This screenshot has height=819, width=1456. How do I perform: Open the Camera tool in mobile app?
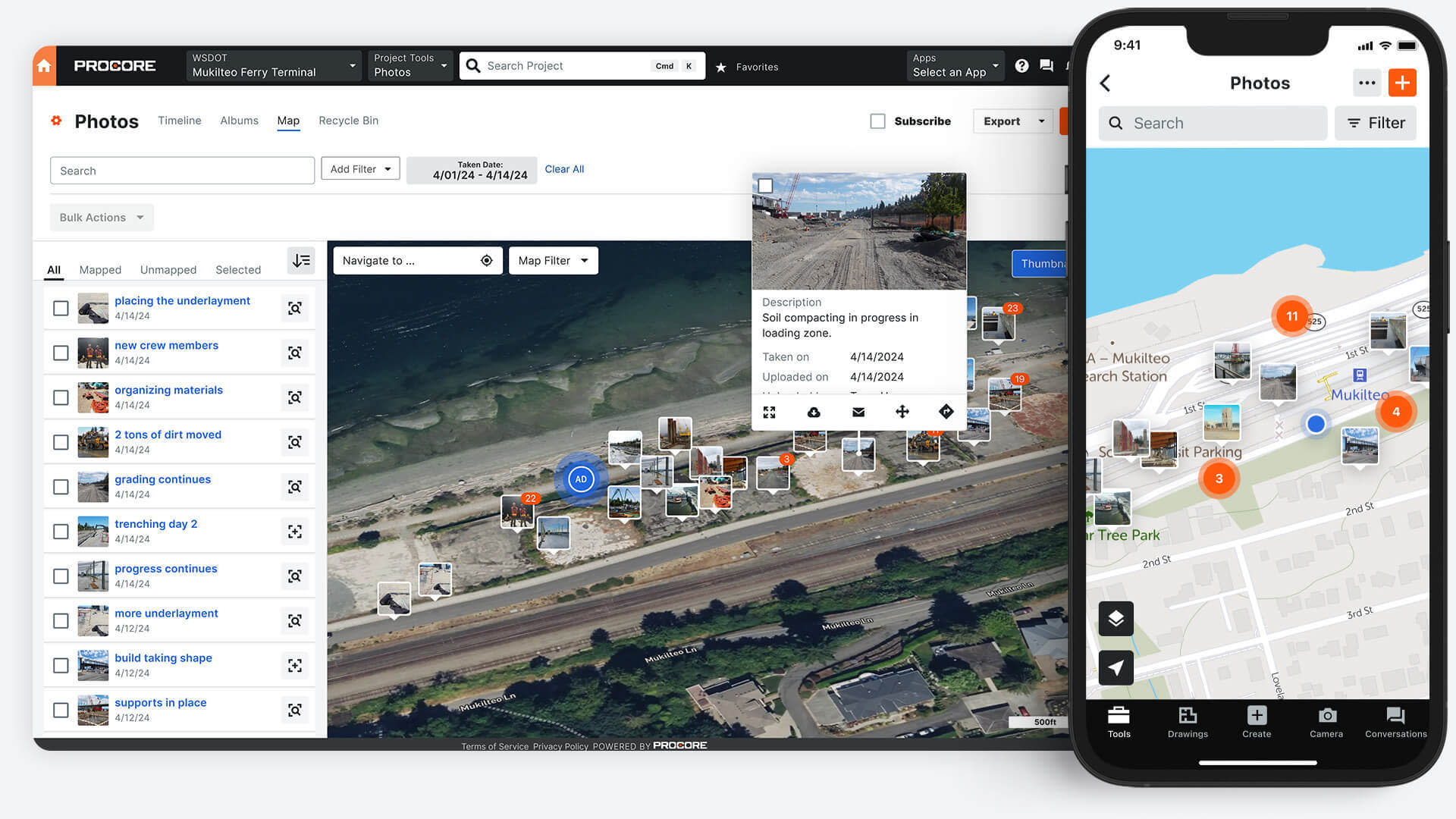point(1326,720)
